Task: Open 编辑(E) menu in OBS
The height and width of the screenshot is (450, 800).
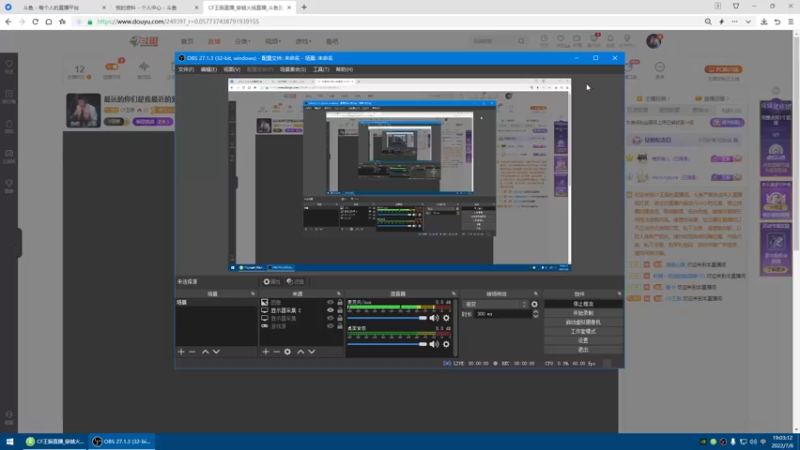Action: [x=208, y=69]
